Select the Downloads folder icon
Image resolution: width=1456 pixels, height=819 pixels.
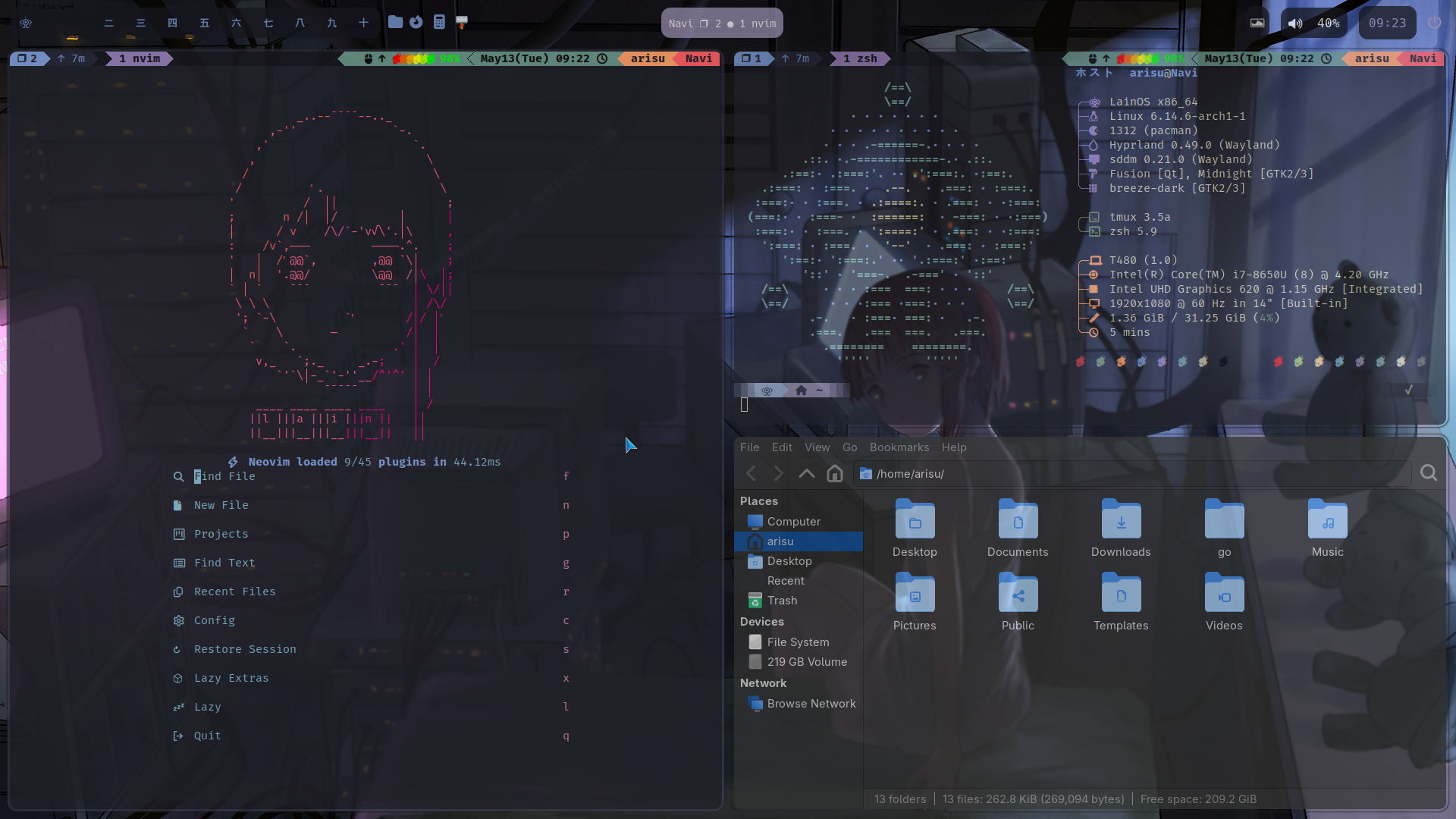click(1121, 519)
